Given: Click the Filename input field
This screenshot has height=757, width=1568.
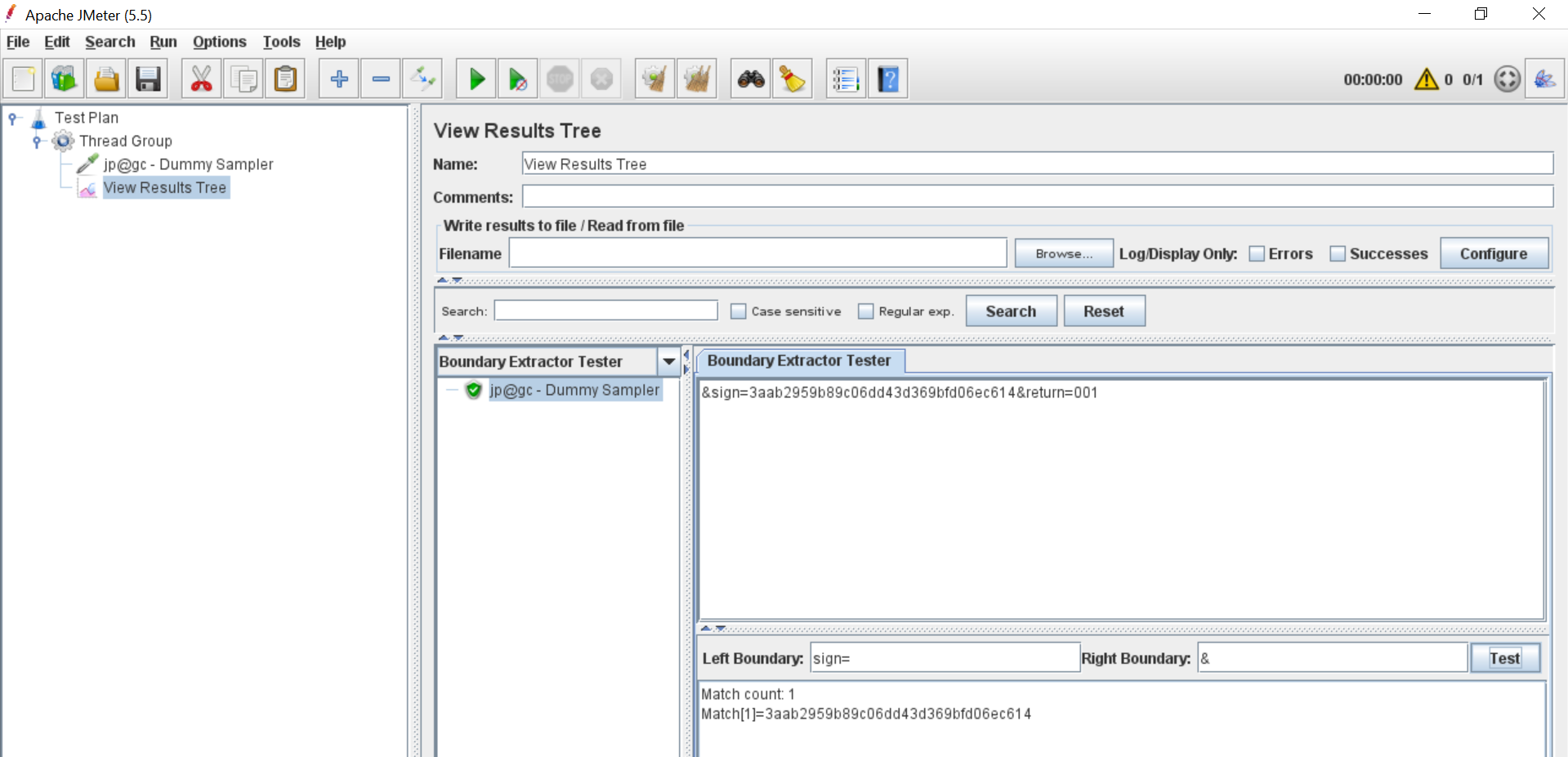Looking at the screenshot, I should 757,253.
